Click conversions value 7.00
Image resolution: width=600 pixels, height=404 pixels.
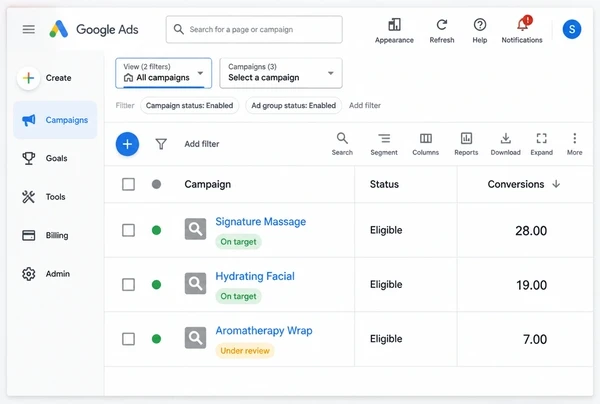pos(535,339)
